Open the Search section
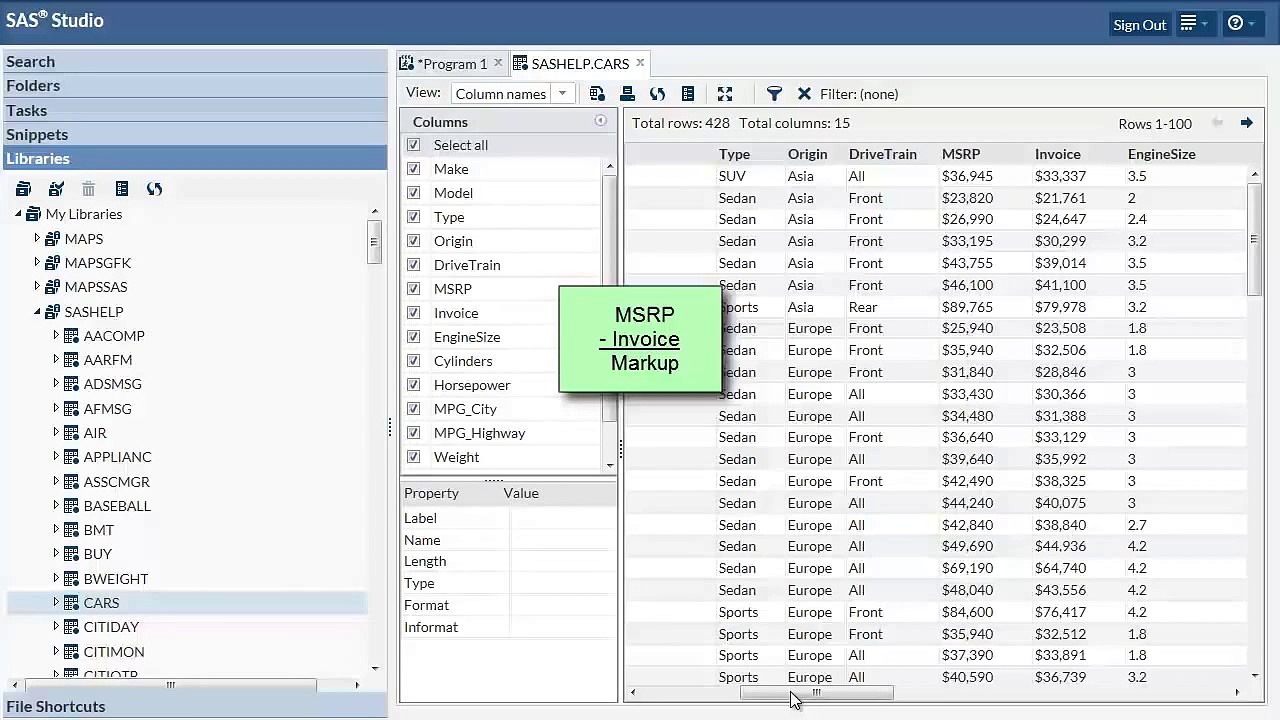The image size is (1280, 720). click(x=194, y=62)
